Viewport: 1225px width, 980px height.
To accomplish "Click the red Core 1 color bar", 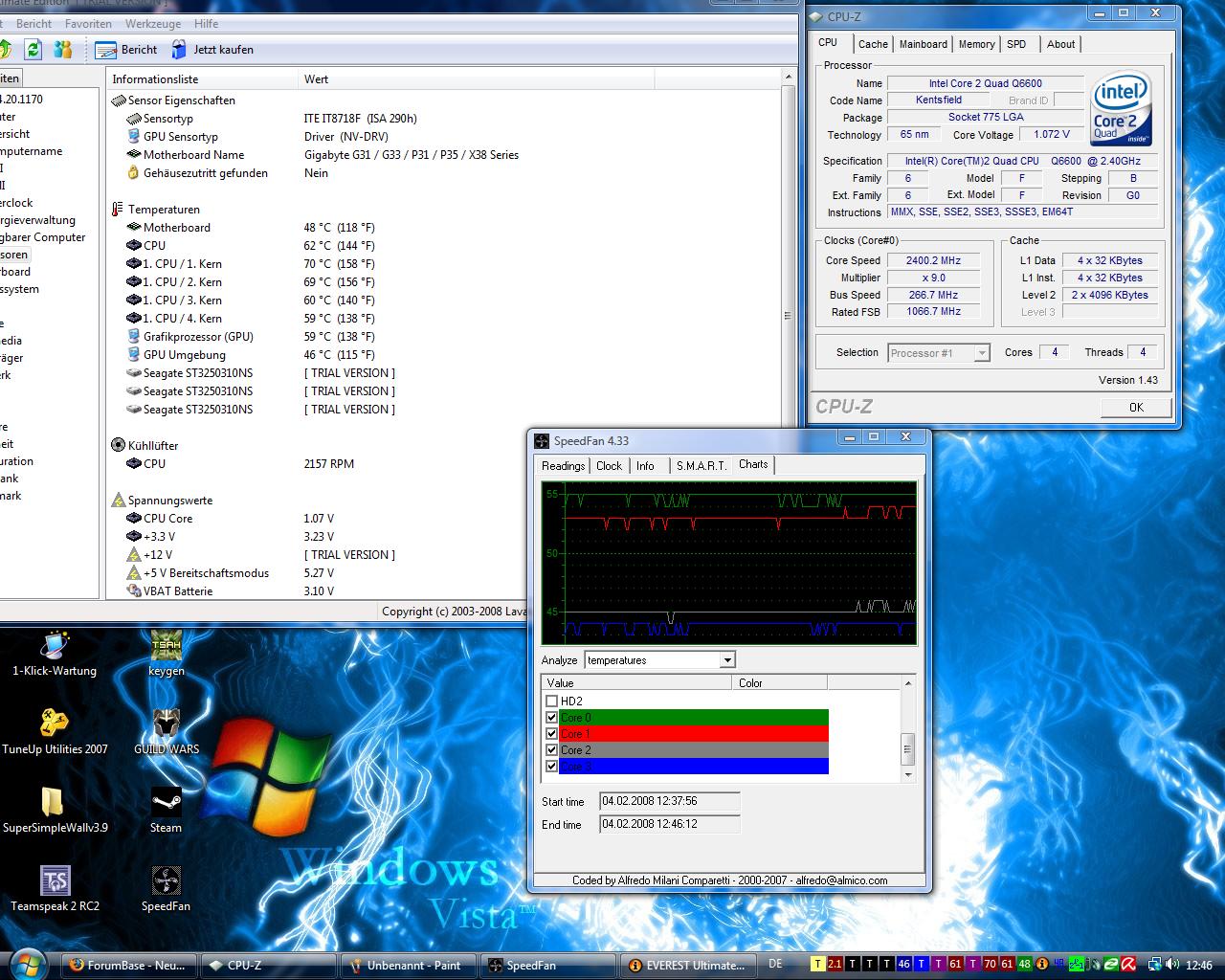I will [694, 734].
